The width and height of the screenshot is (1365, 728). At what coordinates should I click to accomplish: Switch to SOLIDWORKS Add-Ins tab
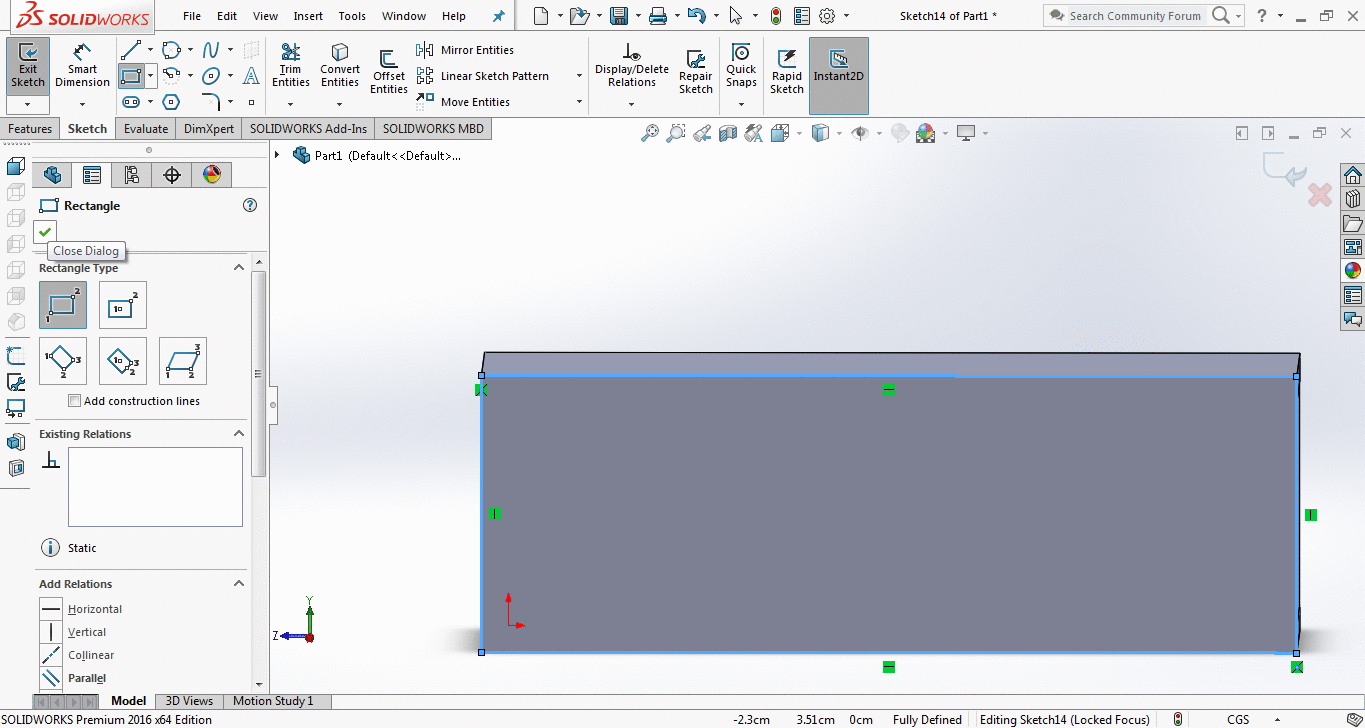point(308,129)
